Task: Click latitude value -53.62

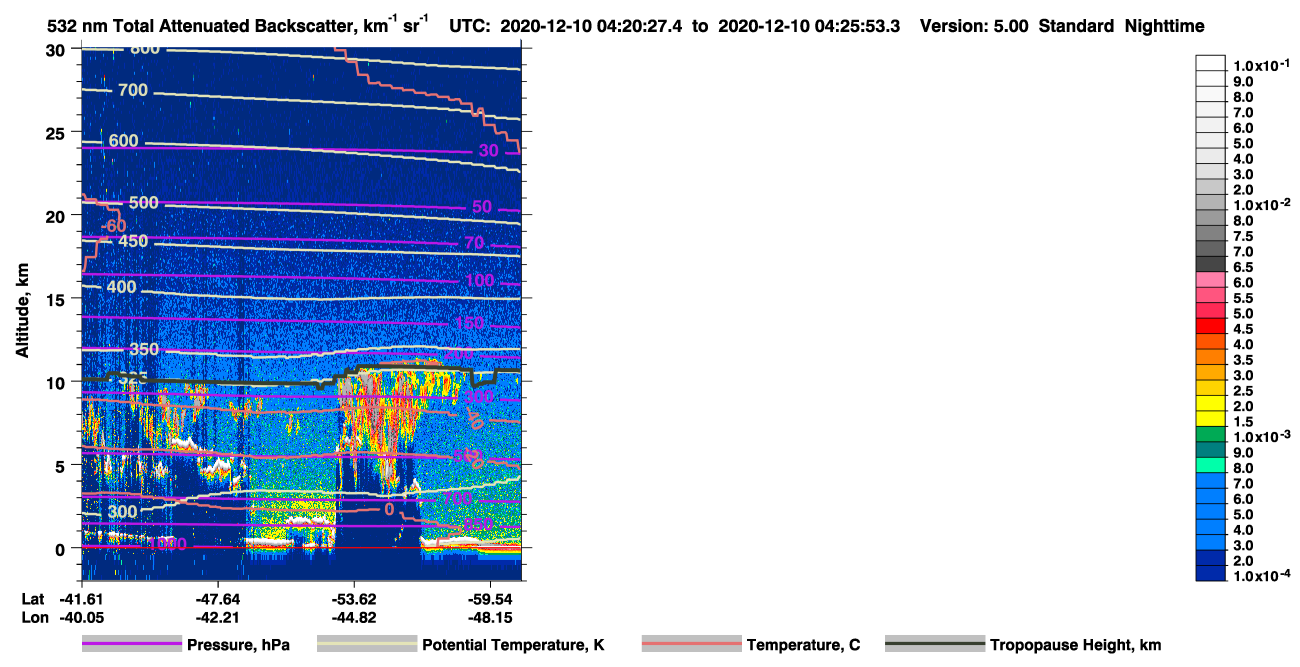Action: pyautogui.click(x=353, y=599)
